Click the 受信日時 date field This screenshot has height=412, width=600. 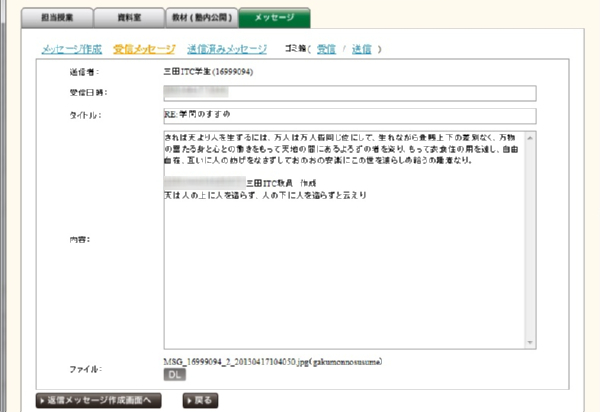pos(350,93)
